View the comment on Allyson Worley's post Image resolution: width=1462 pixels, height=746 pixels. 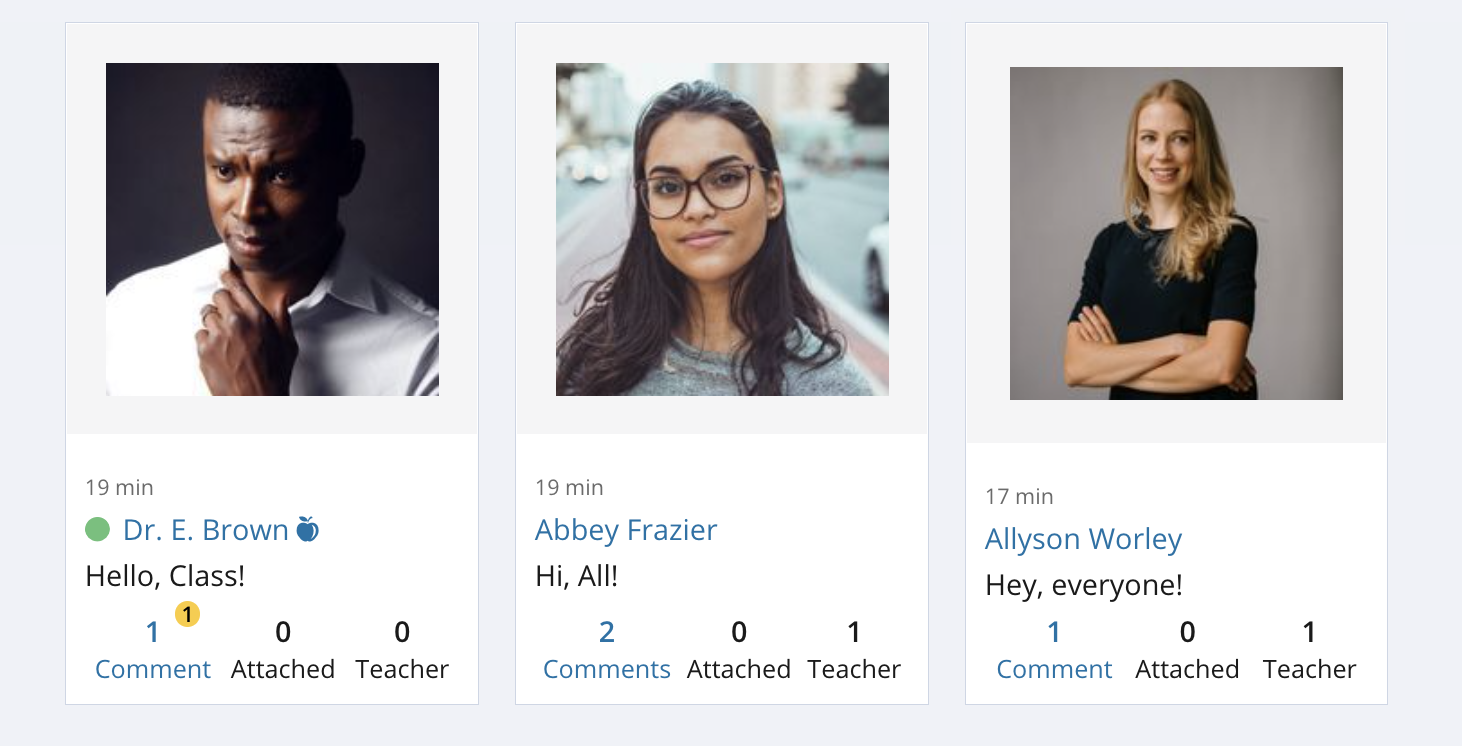click(x=1054, y=651)
